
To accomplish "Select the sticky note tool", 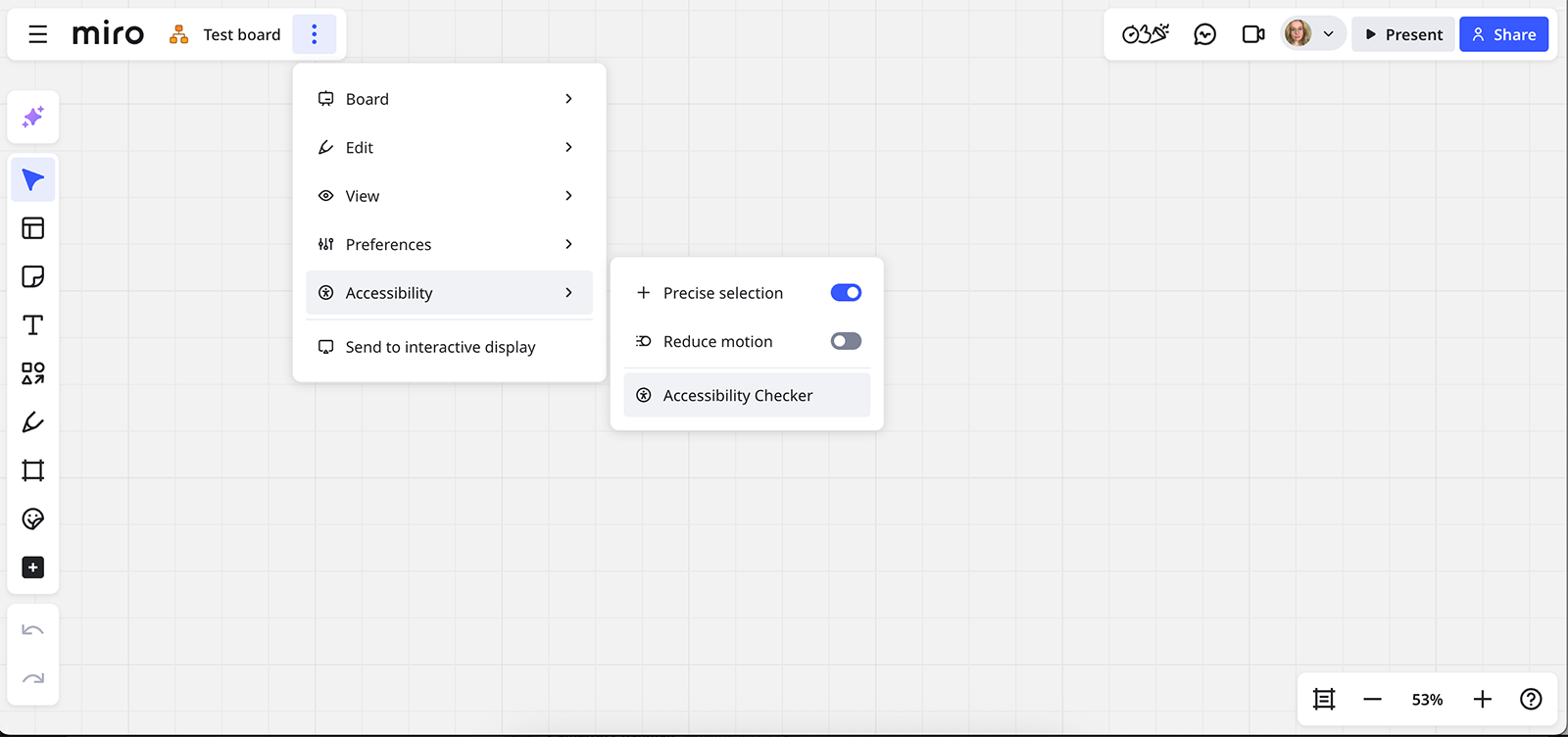I will (x=32, y=276).
